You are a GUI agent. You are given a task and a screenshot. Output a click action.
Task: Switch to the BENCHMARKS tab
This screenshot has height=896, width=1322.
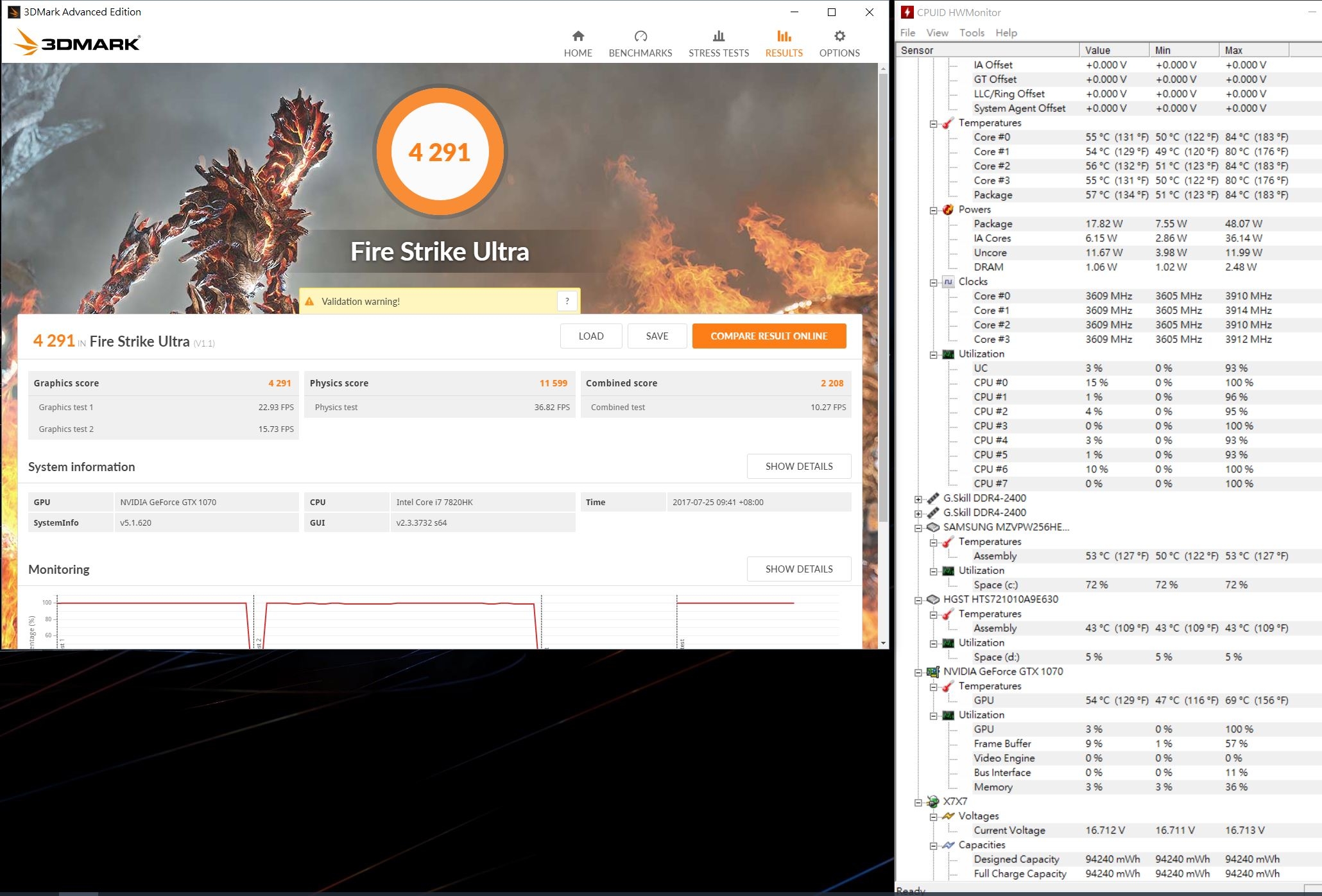click(x=640, y=44)
